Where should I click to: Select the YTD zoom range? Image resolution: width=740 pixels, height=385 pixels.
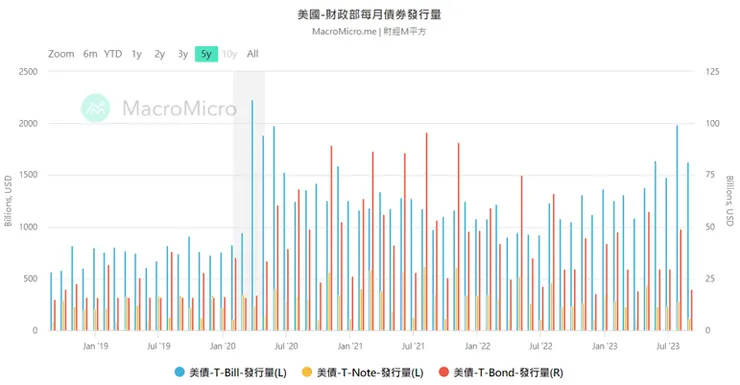coord(113,54)
